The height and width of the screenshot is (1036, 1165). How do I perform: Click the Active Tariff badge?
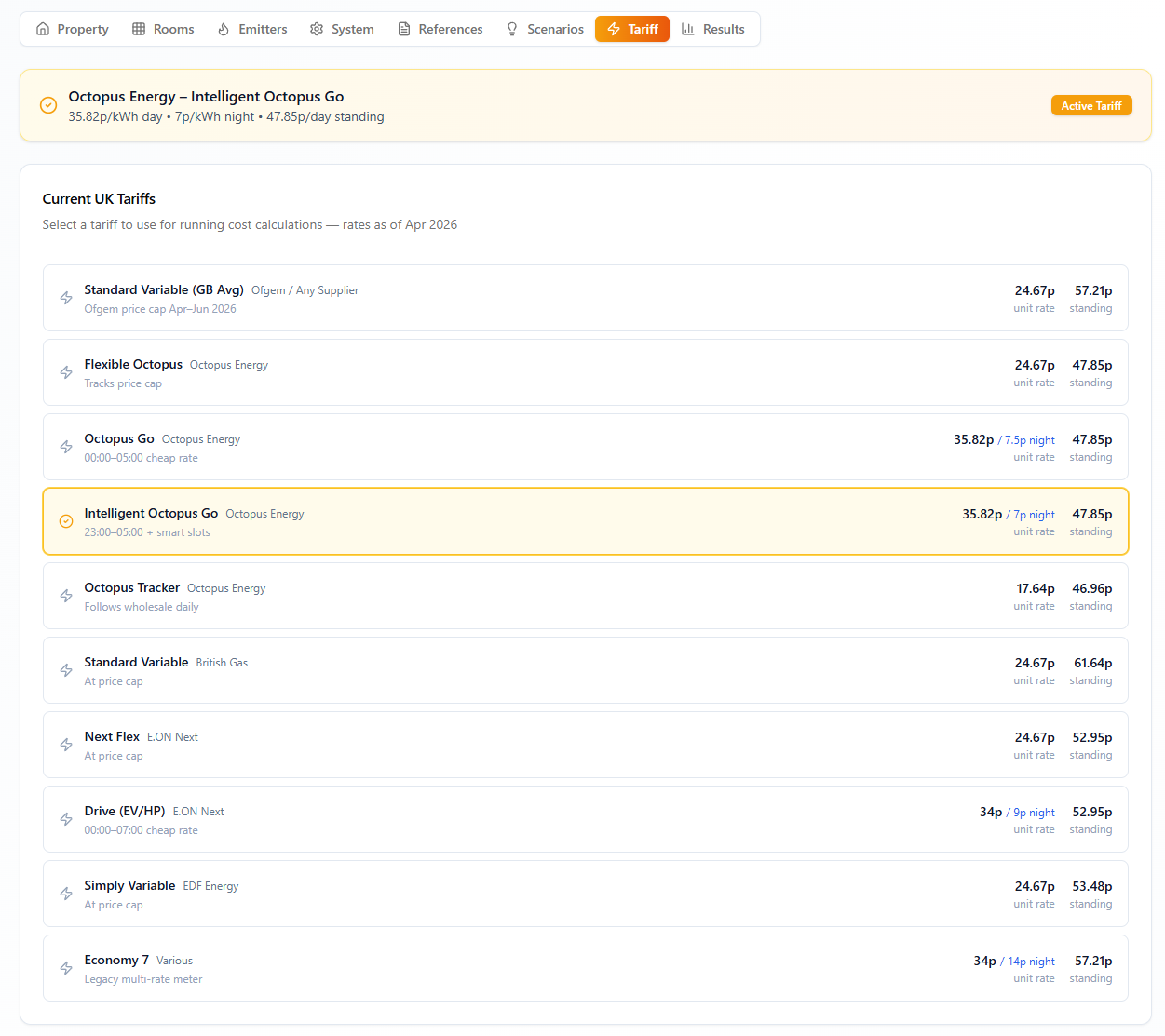(x=1091, y=105)
